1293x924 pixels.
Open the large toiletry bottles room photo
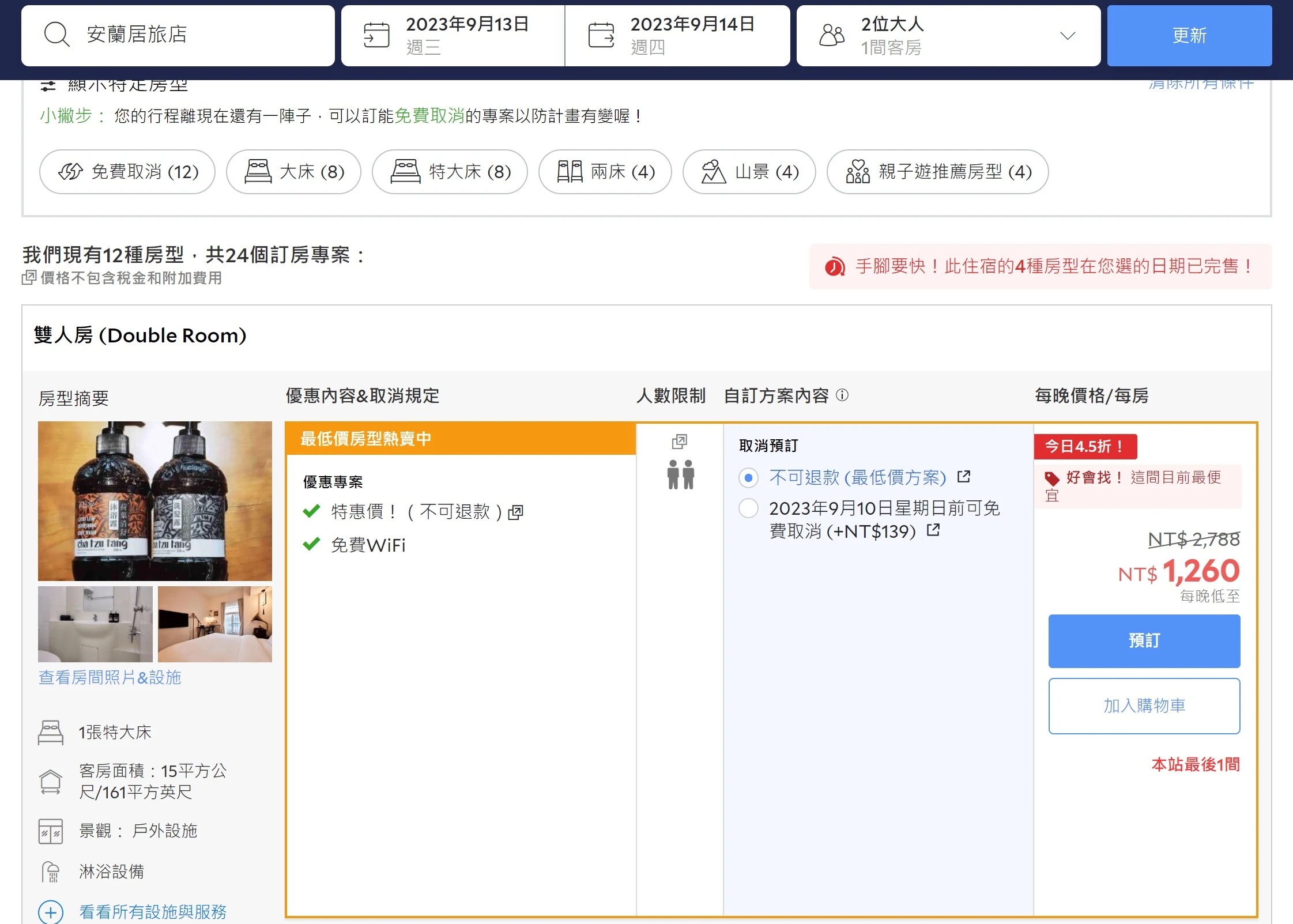[155, 501]
